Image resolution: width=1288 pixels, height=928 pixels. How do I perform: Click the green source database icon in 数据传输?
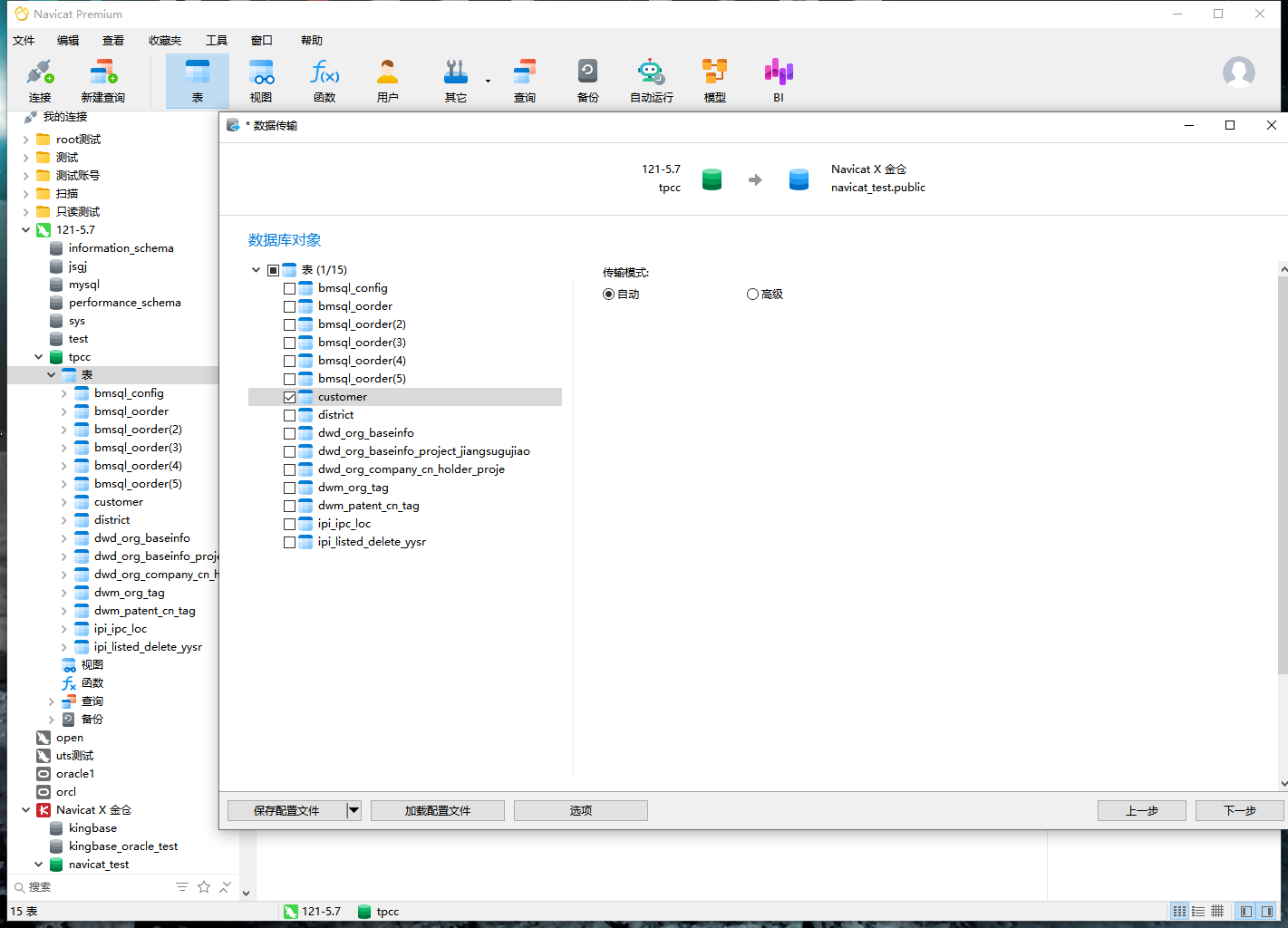[x=712, y=179]
